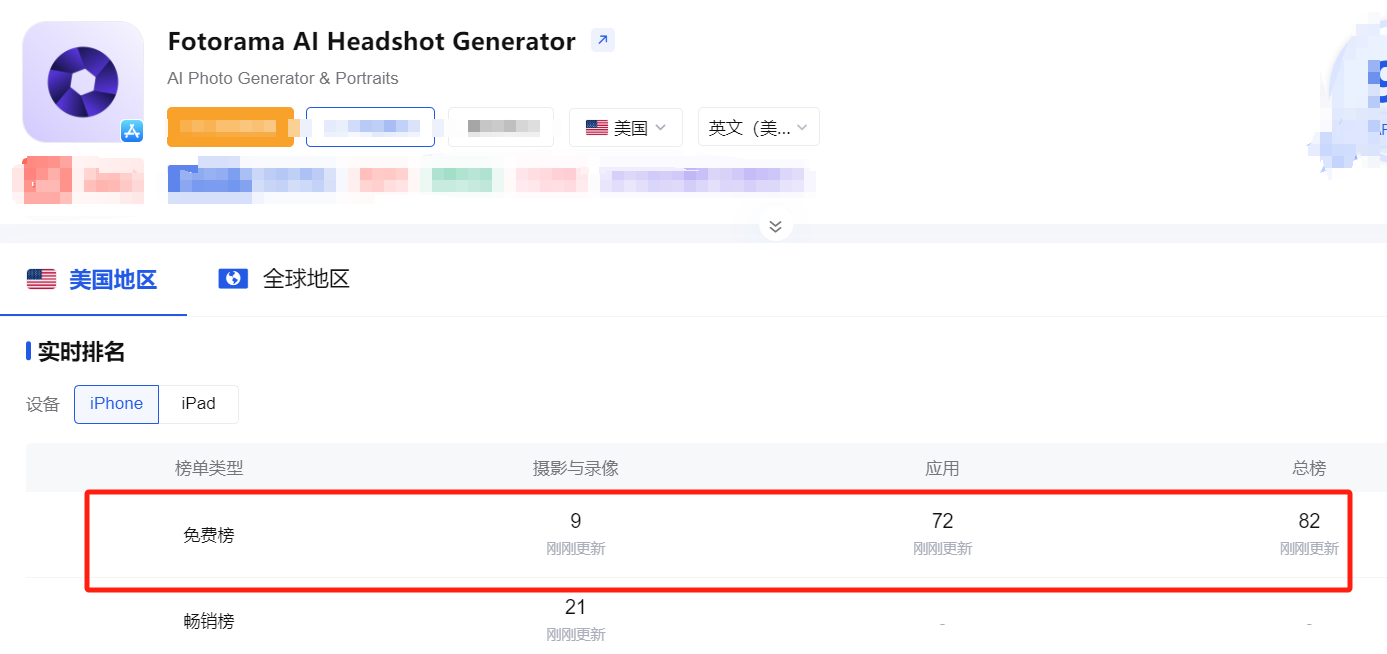The image size is (1387, 654).
Task: Click the blue outlined button beside orange button
Action: [370, 127]
